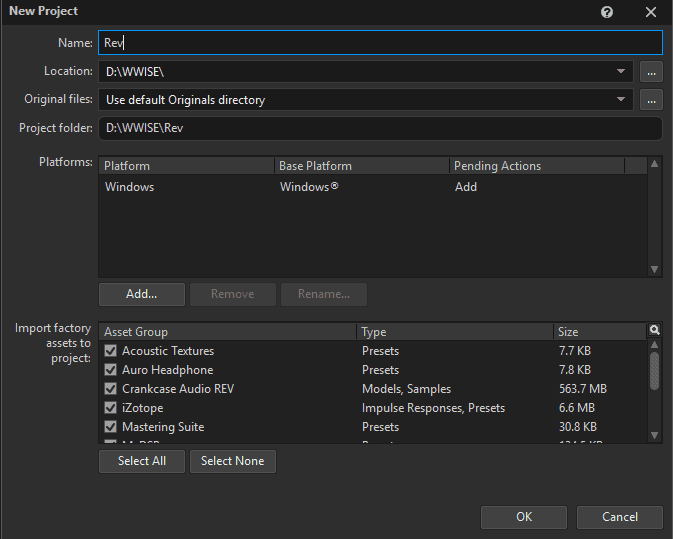Sort by Asset Group column header
The width and height of the screenshot is (673, 539).
tap(227, 332)
